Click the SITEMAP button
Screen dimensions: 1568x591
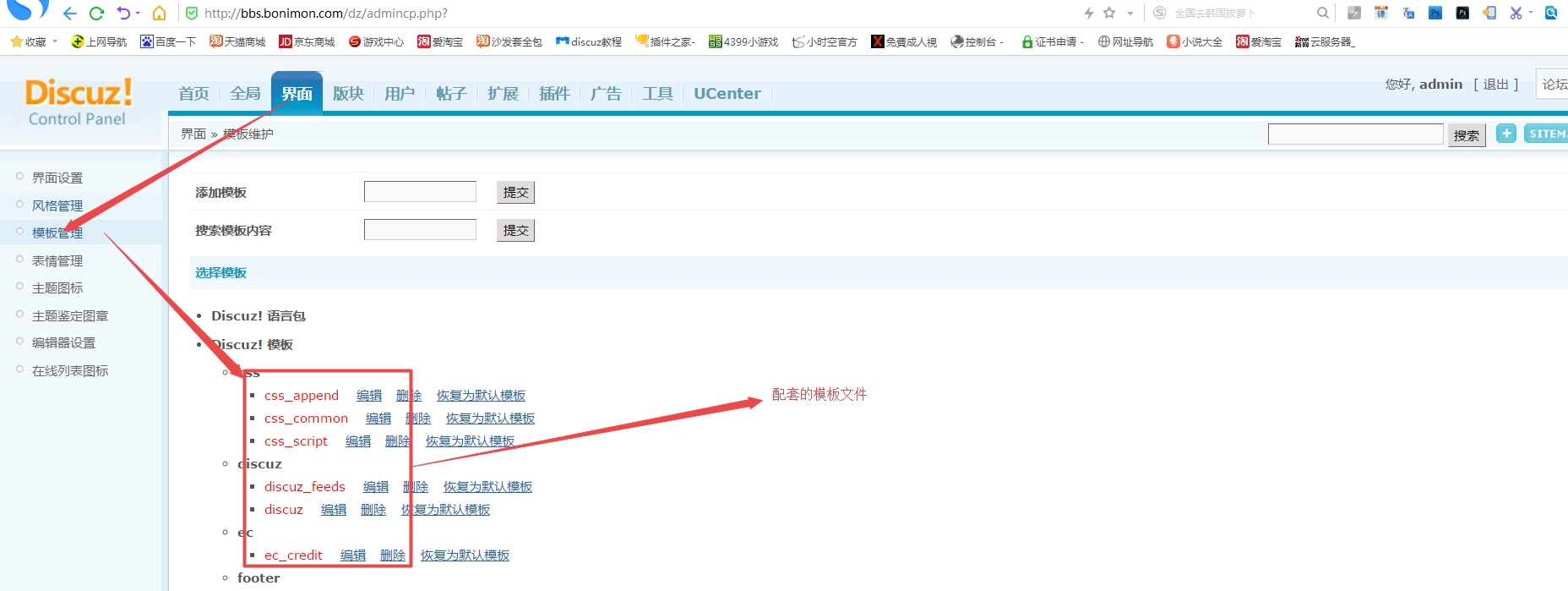1545,133
